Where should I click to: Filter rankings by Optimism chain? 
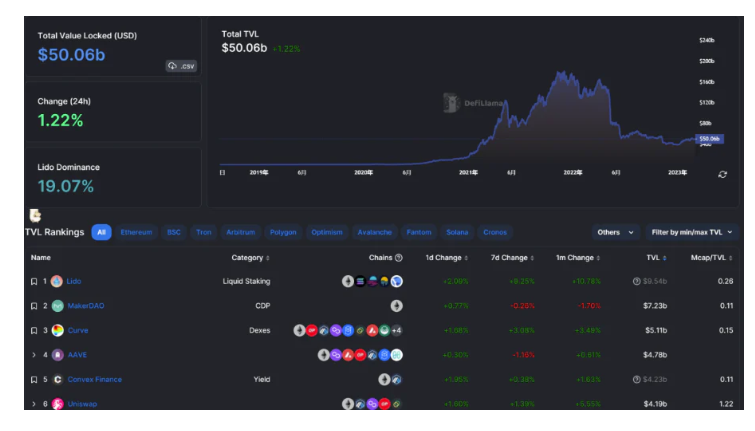pos(327,232)
